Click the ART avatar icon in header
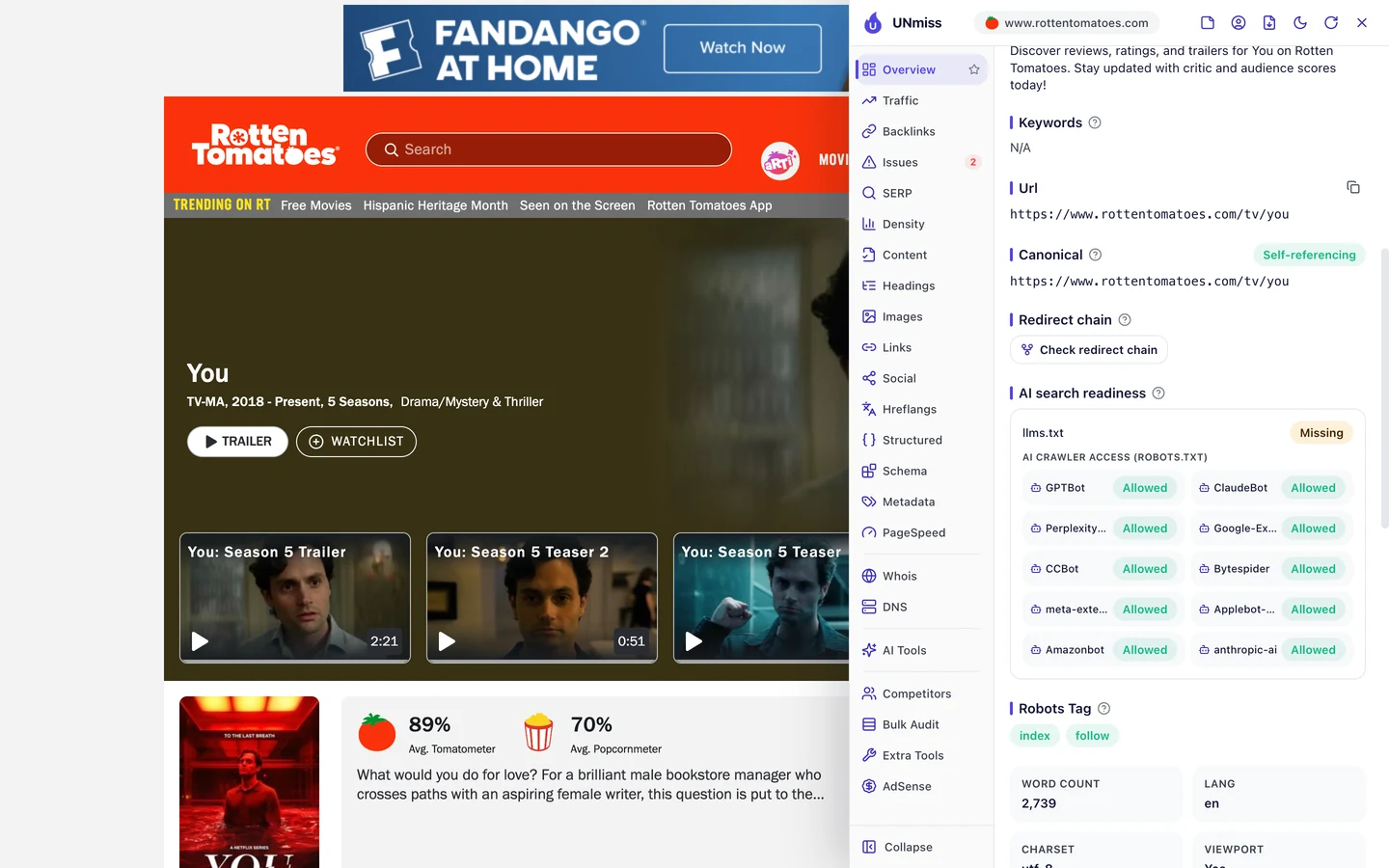 point(780,161)
